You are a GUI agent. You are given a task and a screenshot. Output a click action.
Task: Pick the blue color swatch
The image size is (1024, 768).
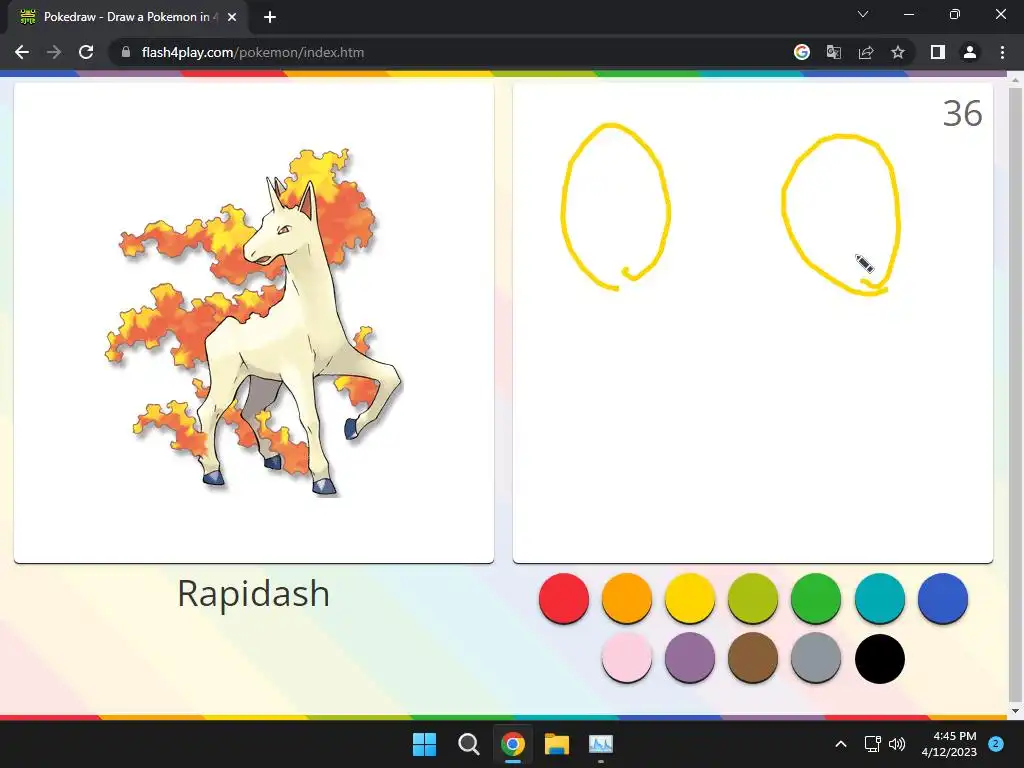click(942, 598)
